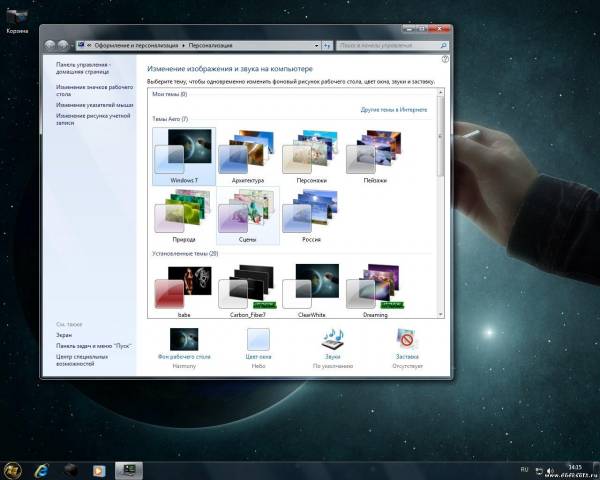Select the Персонажи theme
Image resolution: width=600 pixels, height=480 pixels.
click(x=311, y=157)
